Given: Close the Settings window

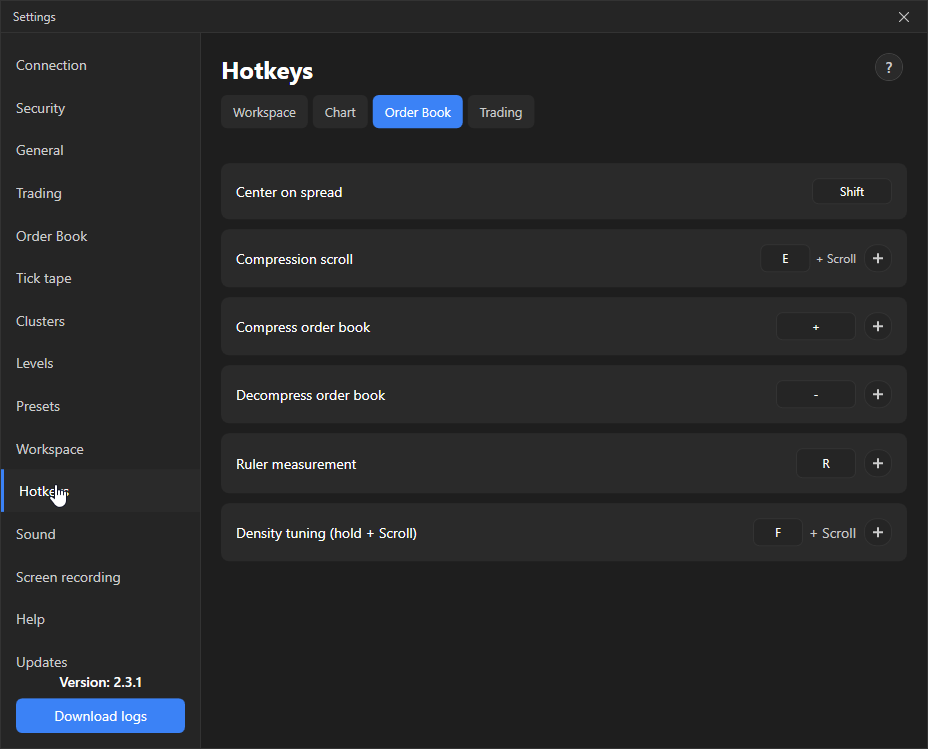Looking at the screenshot, I should coord(904,17).
